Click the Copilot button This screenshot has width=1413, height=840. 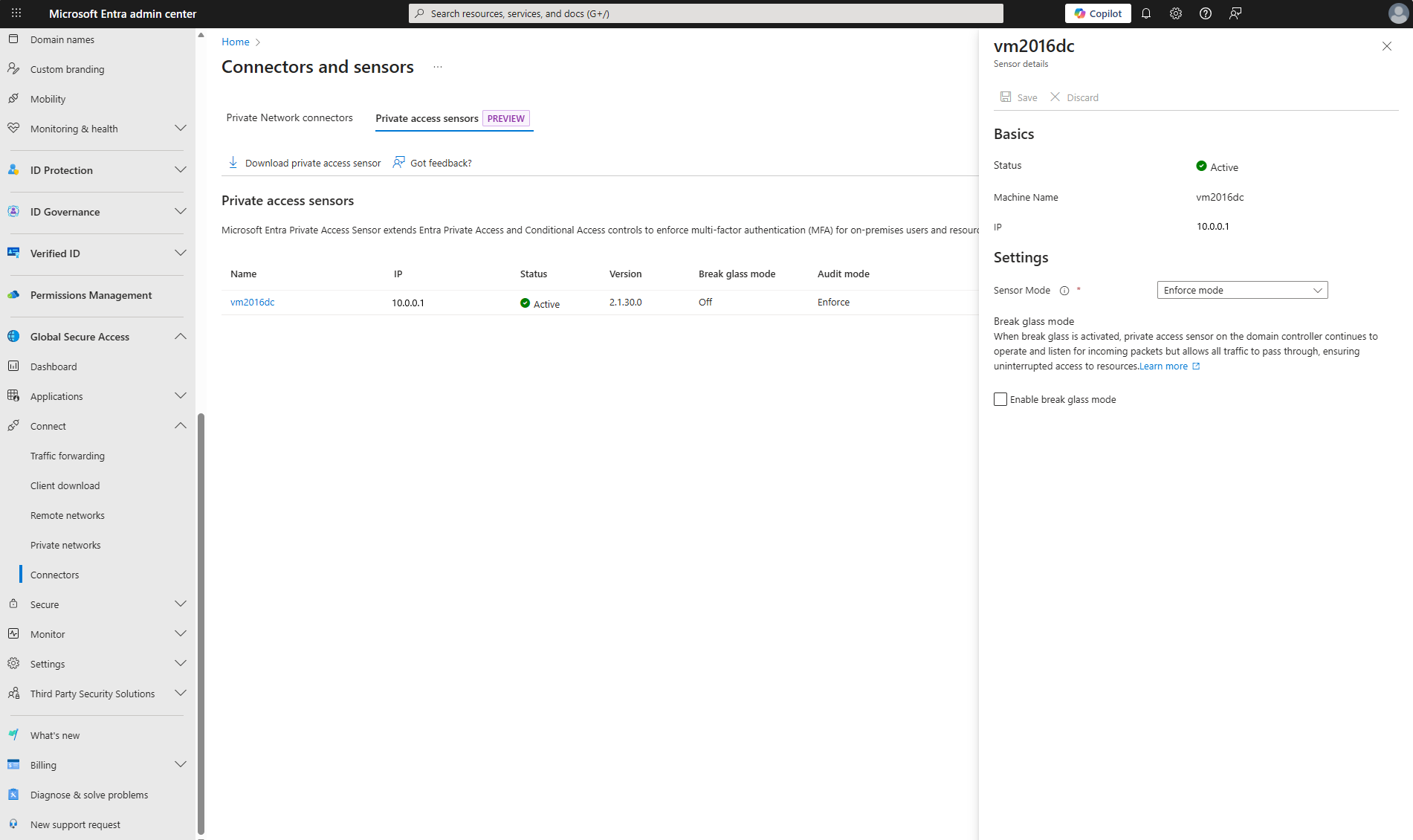pos(1098,13)
